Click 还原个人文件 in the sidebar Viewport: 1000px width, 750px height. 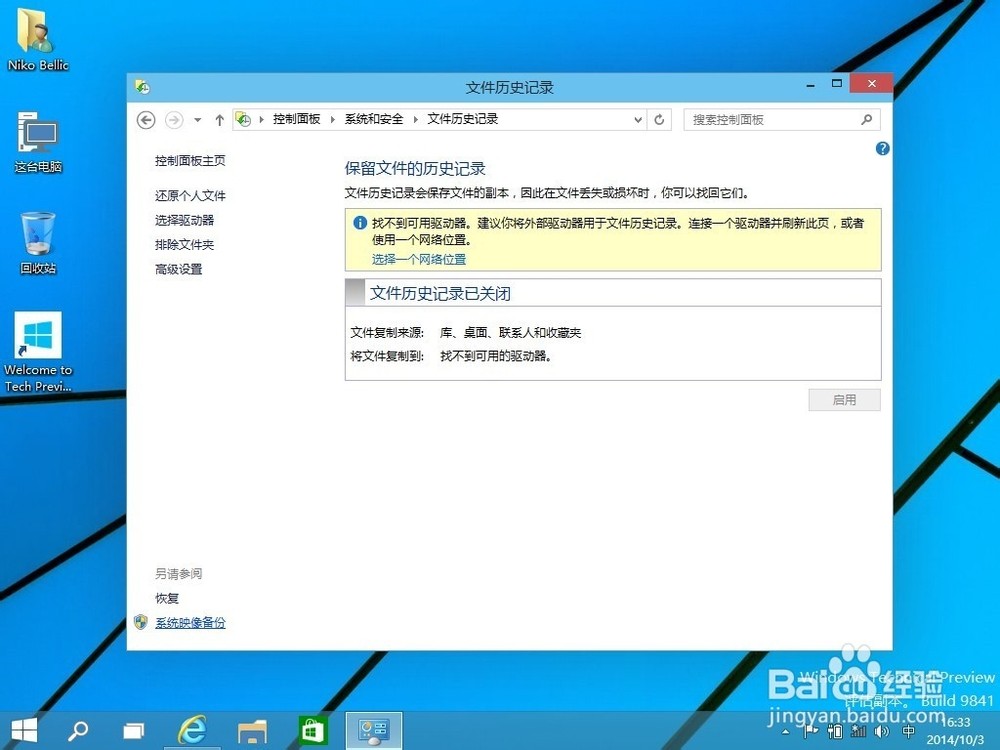(x=190, y=196)
